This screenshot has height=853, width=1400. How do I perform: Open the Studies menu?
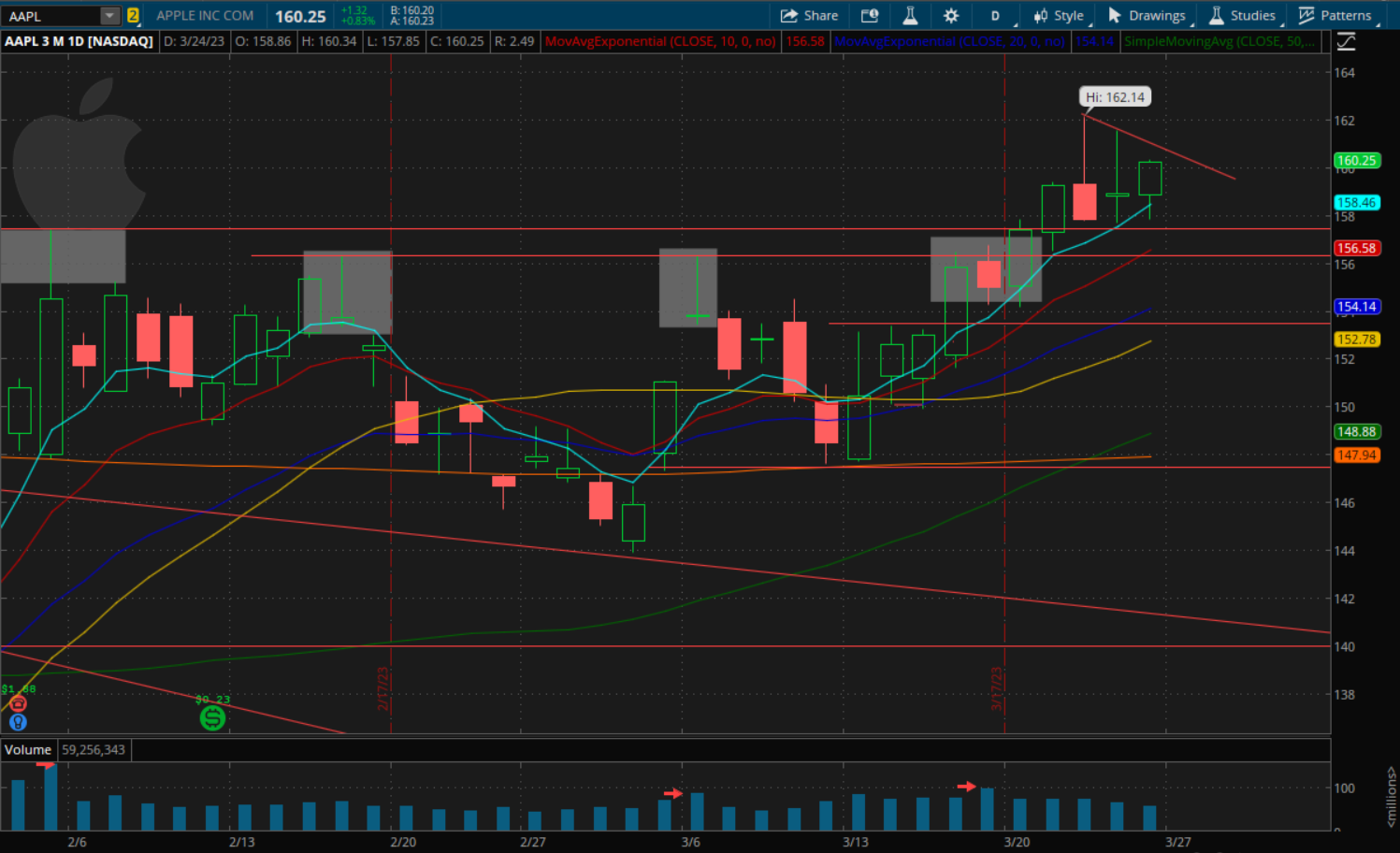click(x=1243, y=16)
